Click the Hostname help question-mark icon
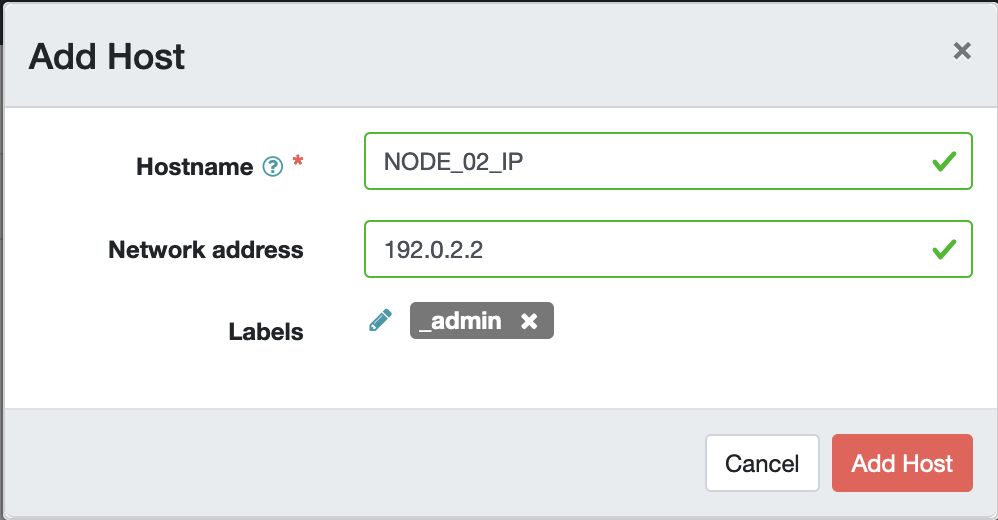The width and height of the screenshot is (998, 520). coord(272,167)
